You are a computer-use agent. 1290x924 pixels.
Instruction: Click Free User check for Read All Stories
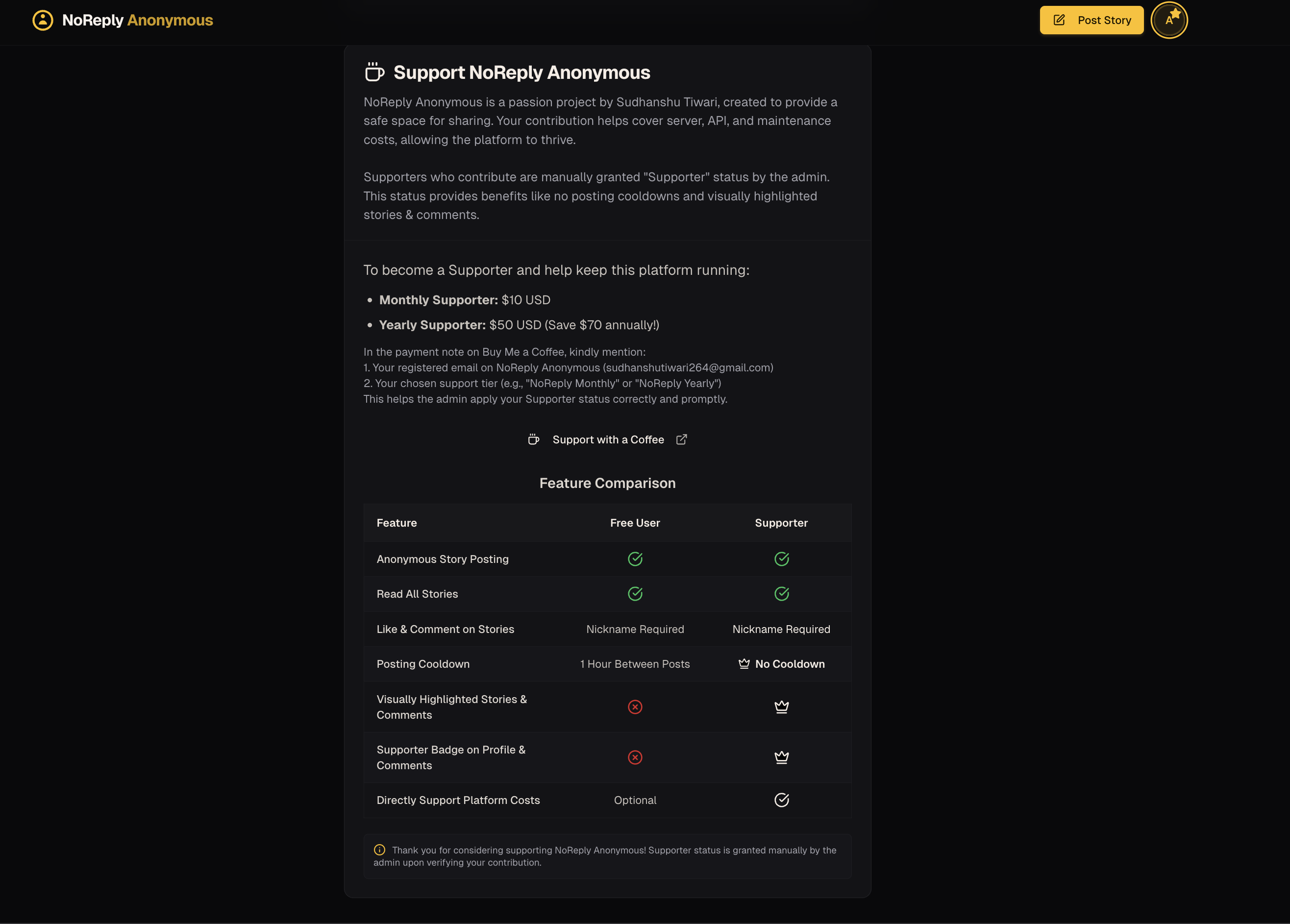635,594
